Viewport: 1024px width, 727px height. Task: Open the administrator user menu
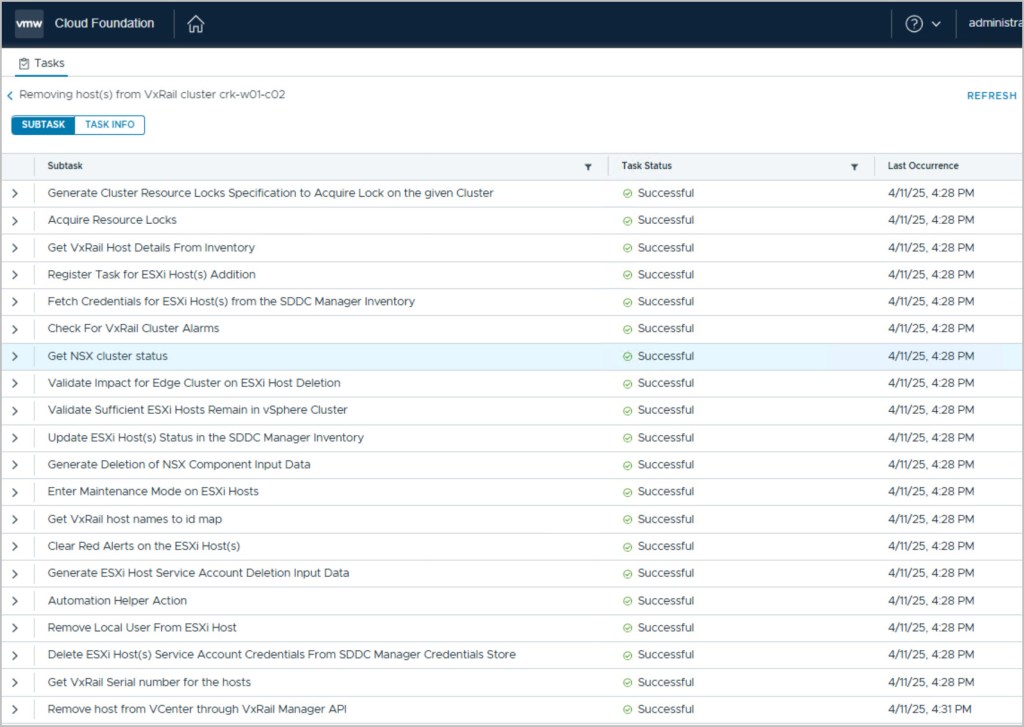995,24
